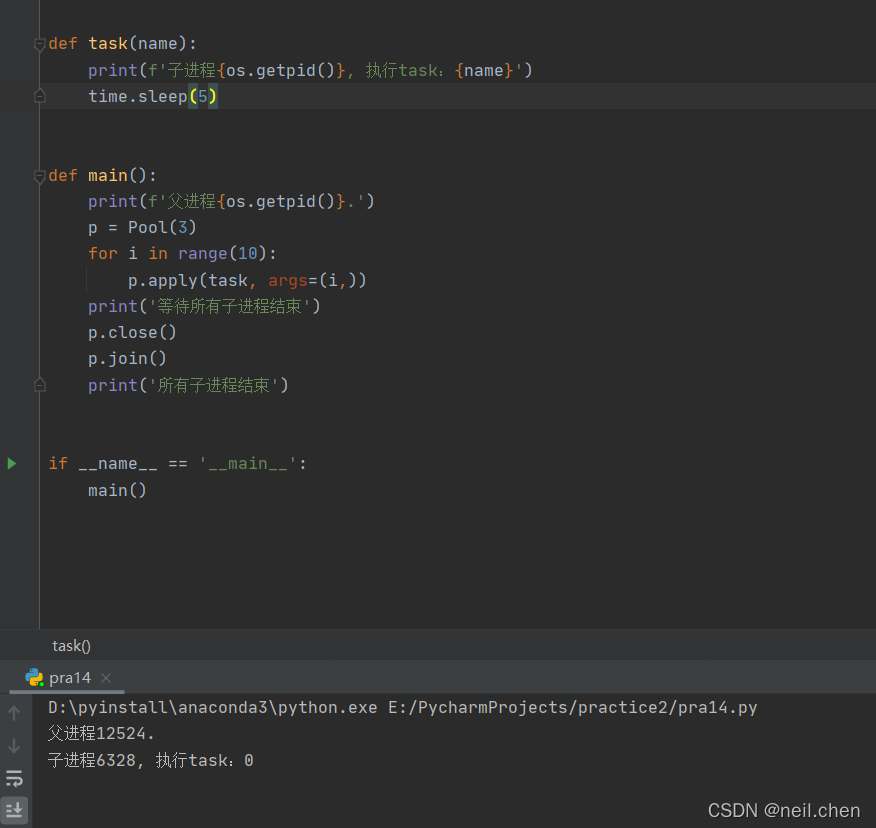
Task: Click the Python logo on pra14 tab
Action: (x=35, y=677)
